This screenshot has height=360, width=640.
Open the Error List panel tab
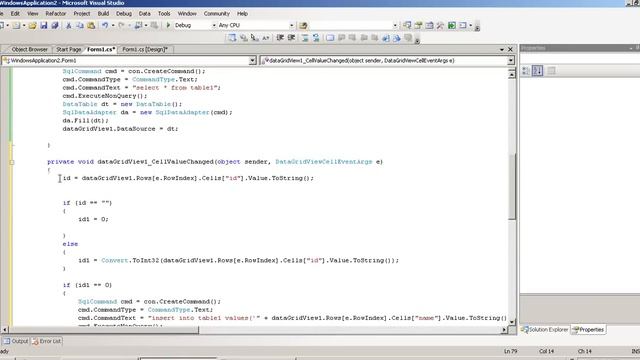47,341
